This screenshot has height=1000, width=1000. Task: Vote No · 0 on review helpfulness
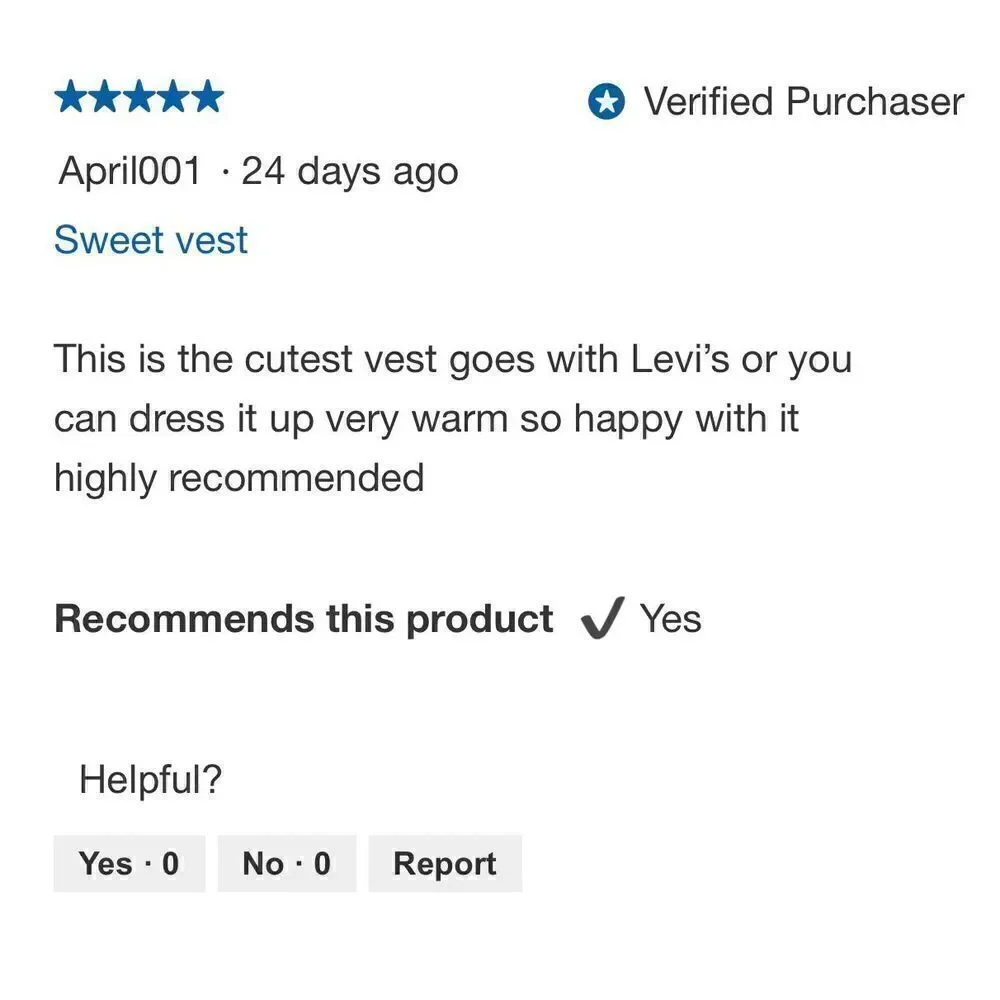[x=287, y=864]
